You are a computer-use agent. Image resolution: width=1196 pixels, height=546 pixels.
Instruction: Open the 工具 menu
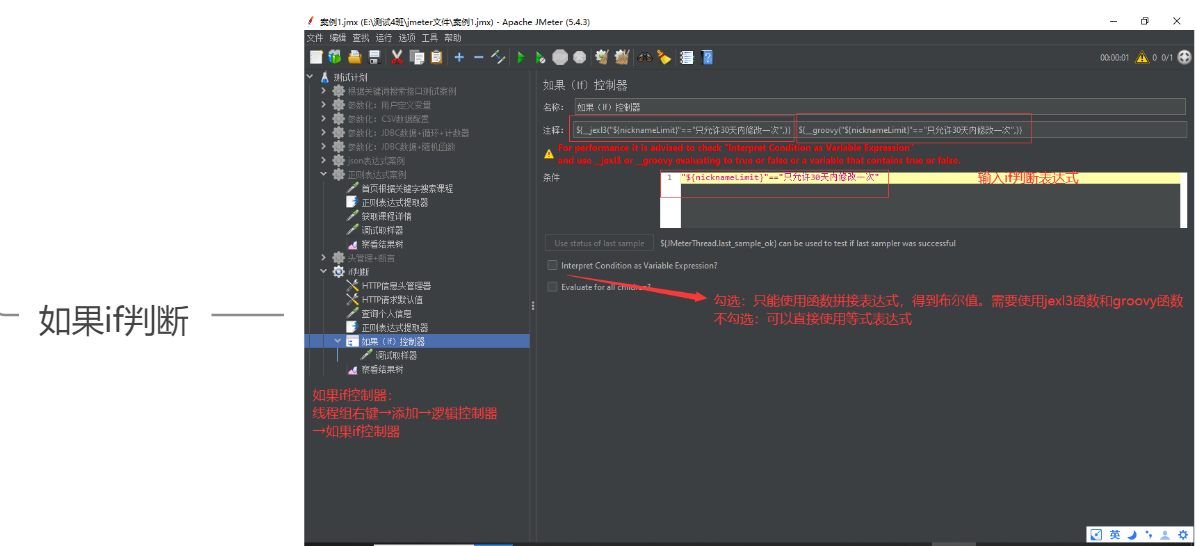429,37
